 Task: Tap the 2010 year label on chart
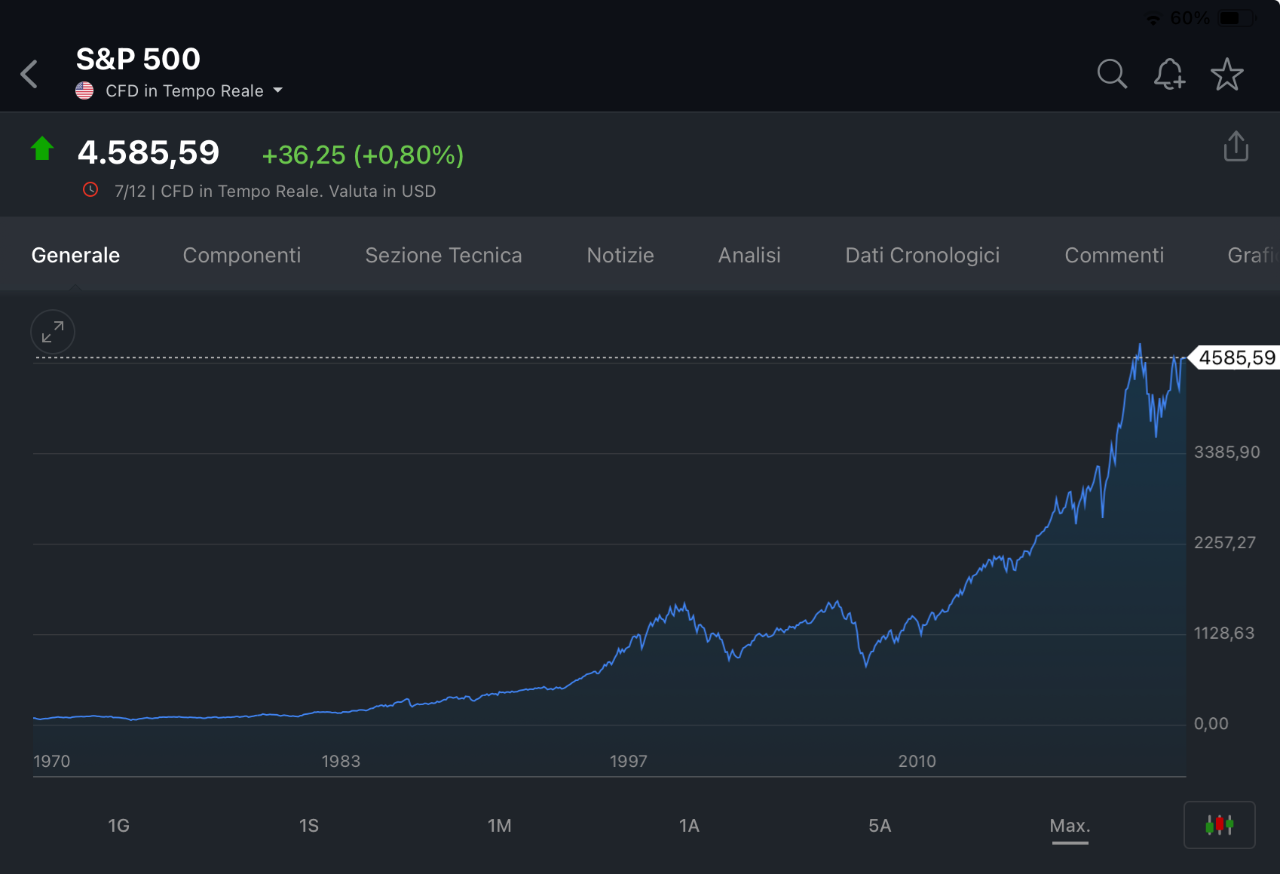coord(917,761)
